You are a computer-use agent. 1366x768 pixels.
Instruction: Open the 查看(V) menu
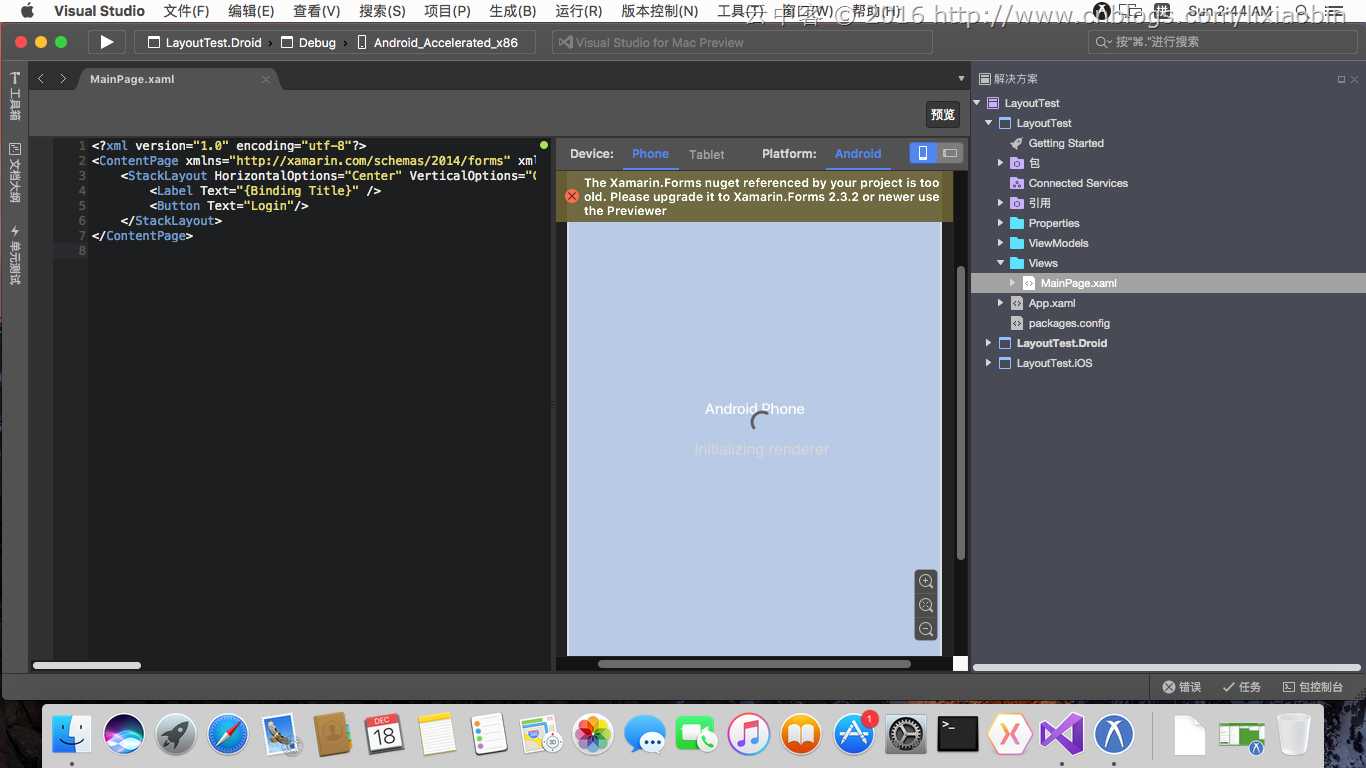(316, 11)
